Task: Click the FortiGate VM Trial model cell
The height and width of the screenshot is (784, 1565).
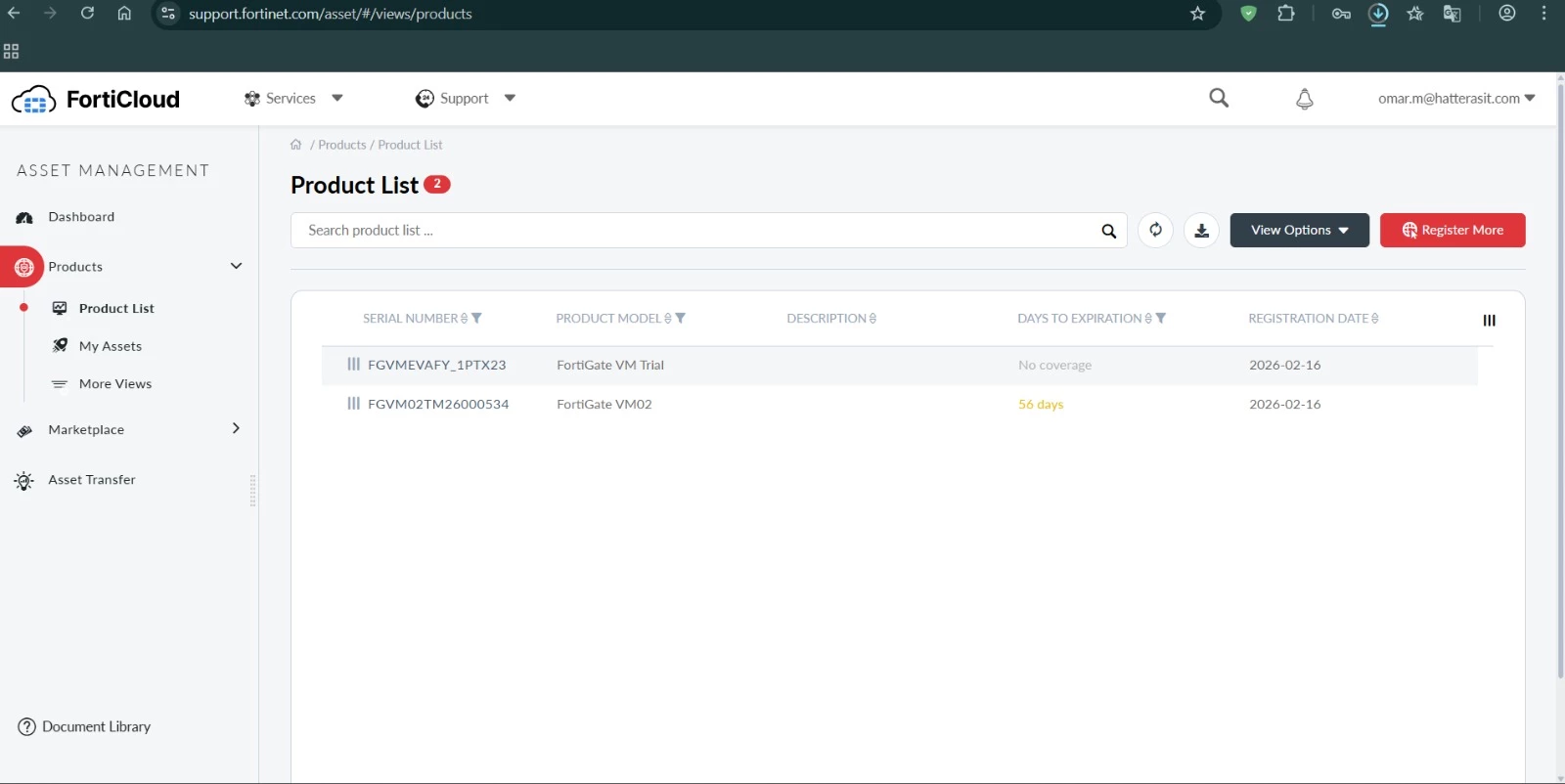Action: point(610,365)
